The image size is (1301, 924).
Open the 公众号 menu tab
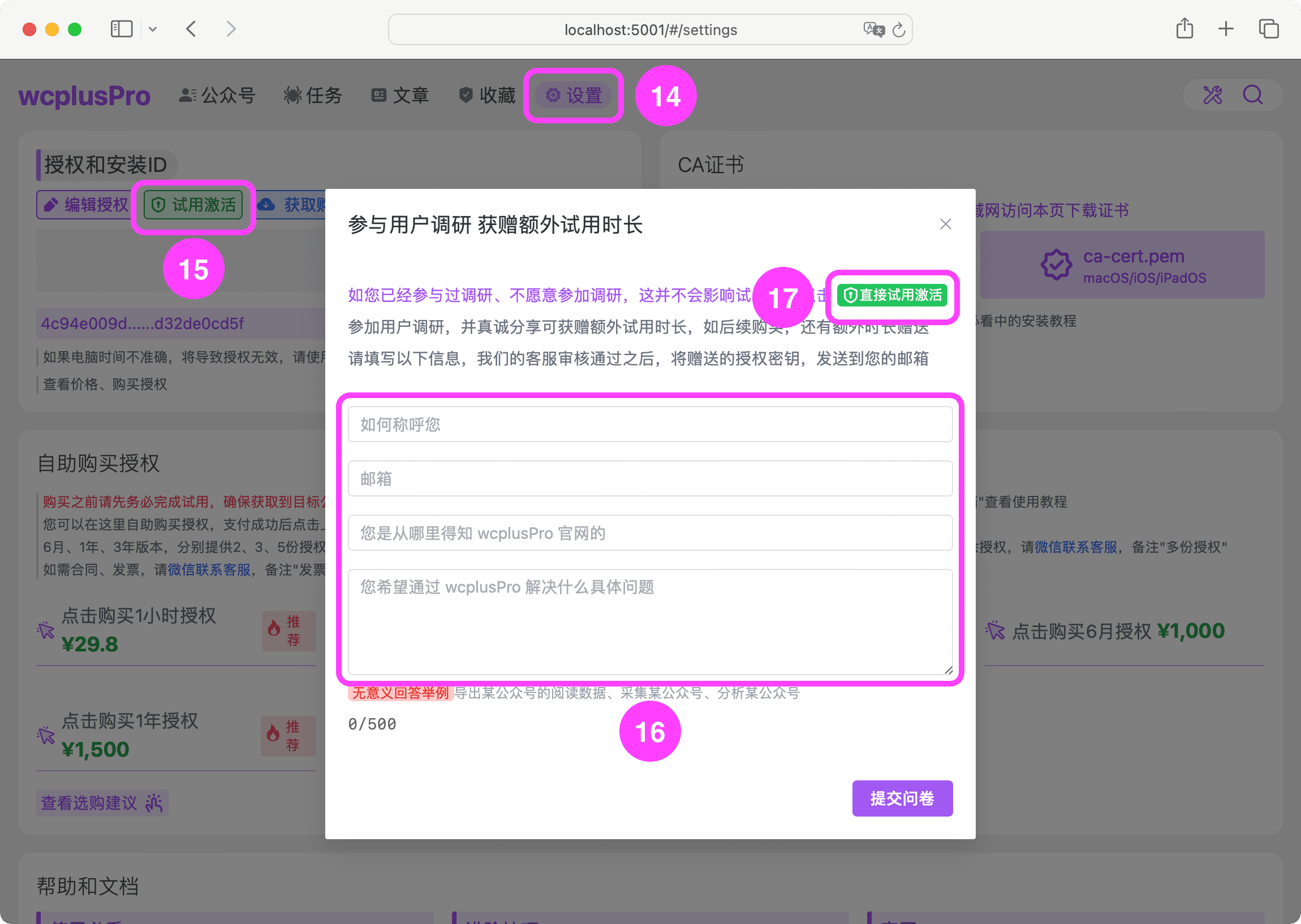point(217,95)
